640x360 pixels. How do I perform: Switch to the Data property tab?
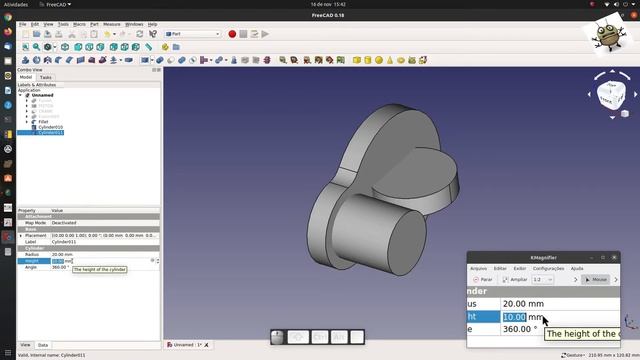(x=43, y=345)
